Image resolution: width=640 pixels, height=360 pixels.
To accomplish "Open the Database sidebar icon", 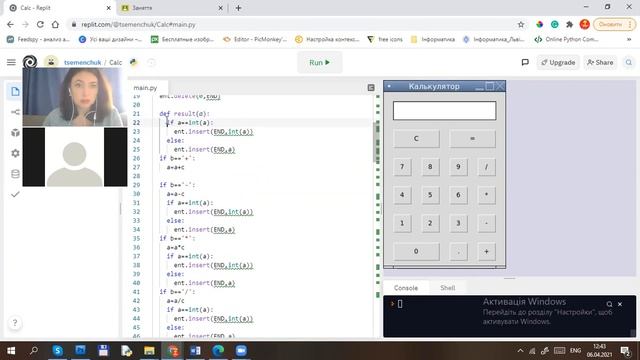I will 16,174.
